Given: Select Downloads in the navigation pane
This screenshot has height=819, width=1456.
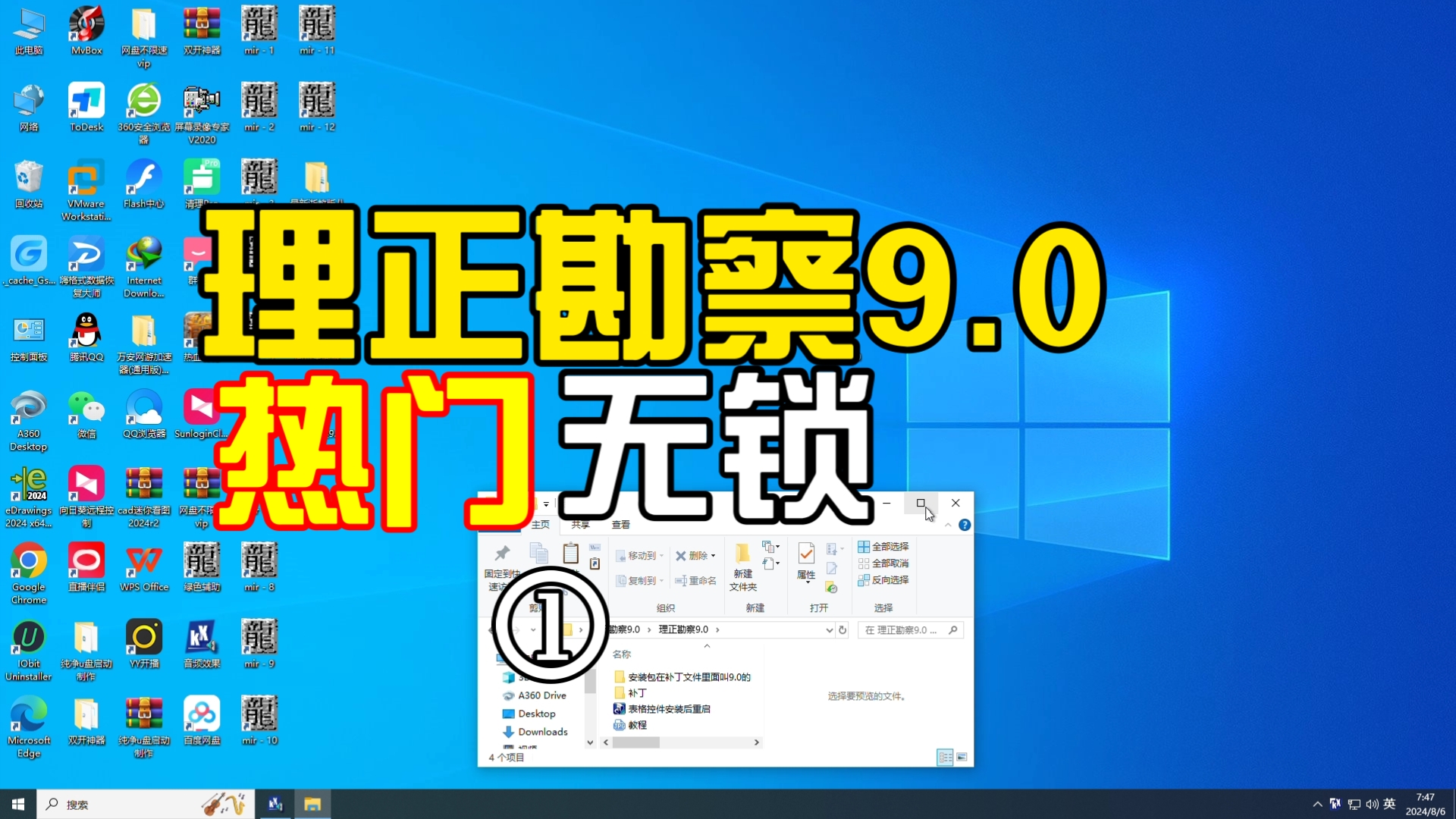Looking at the screenshot, I should [x=541, y=731].
